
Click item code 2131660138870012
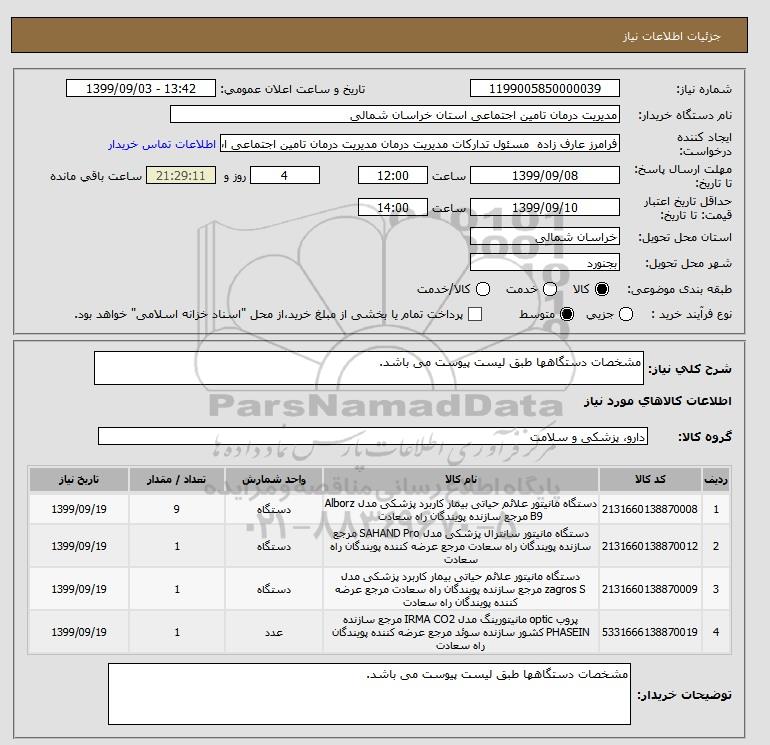[x=650, y=546]
